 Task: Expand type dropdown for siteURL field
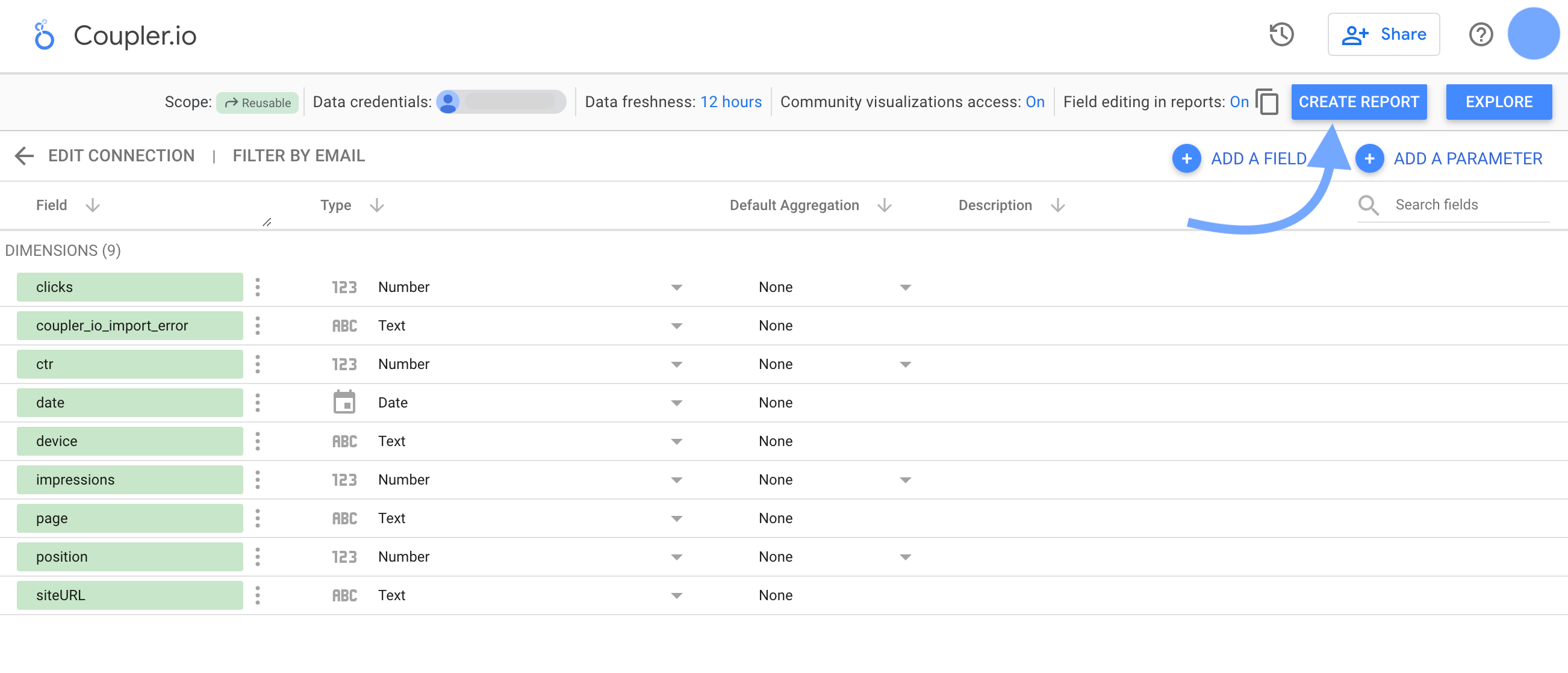(x=676, y=597)
